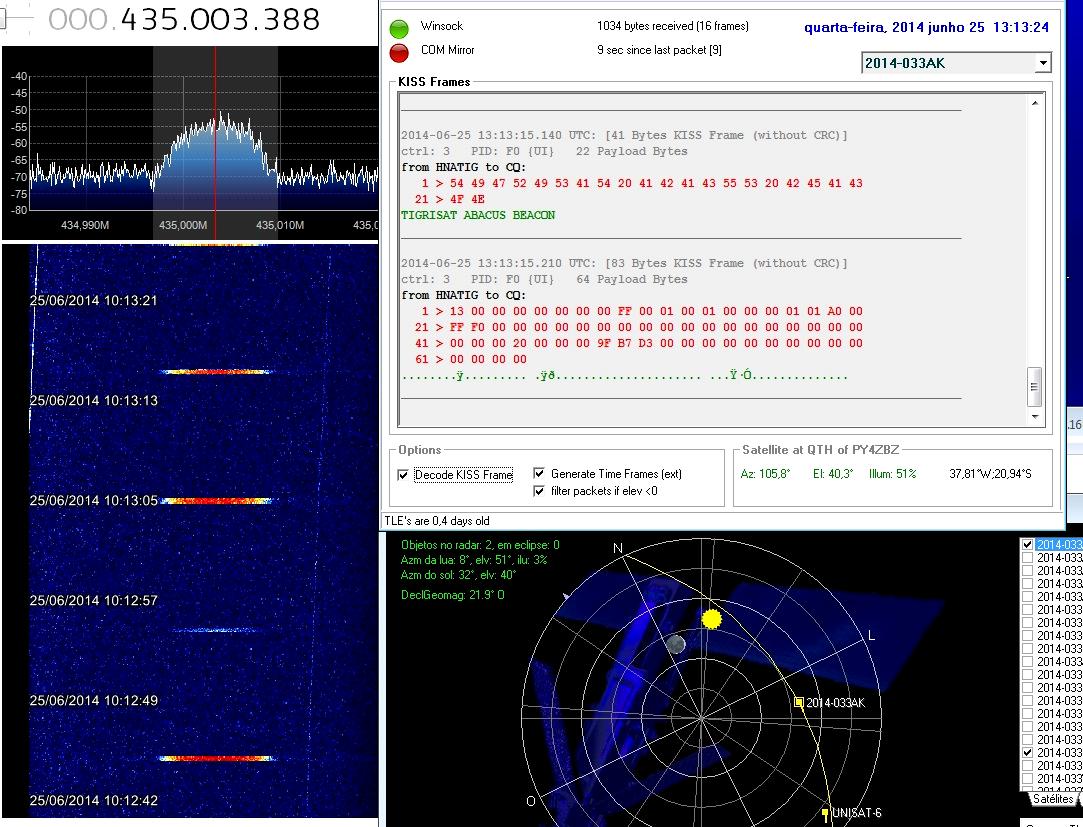Click the 435,000M label on spectrum axis
Viewport: 1083px width, 827px height.
point(183,225)
